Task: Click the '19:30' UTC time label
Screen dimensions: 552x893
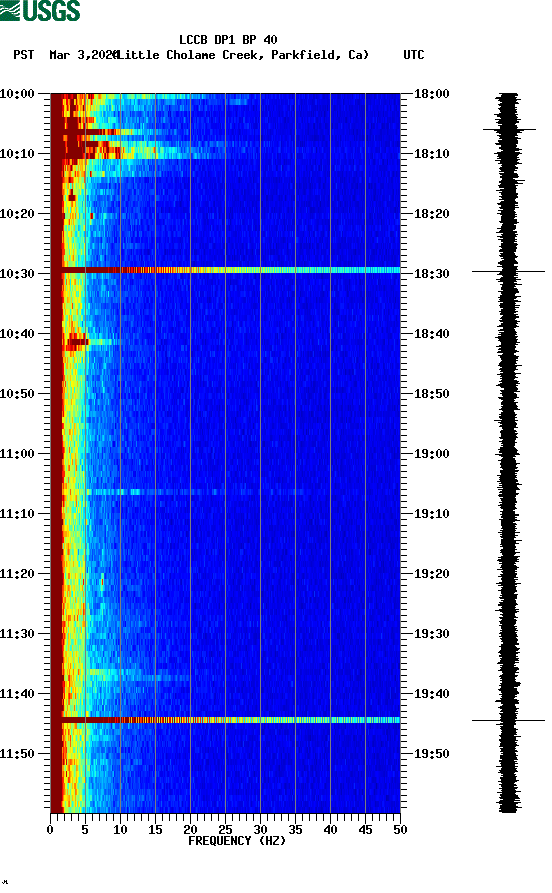Action: pos(431,634)
